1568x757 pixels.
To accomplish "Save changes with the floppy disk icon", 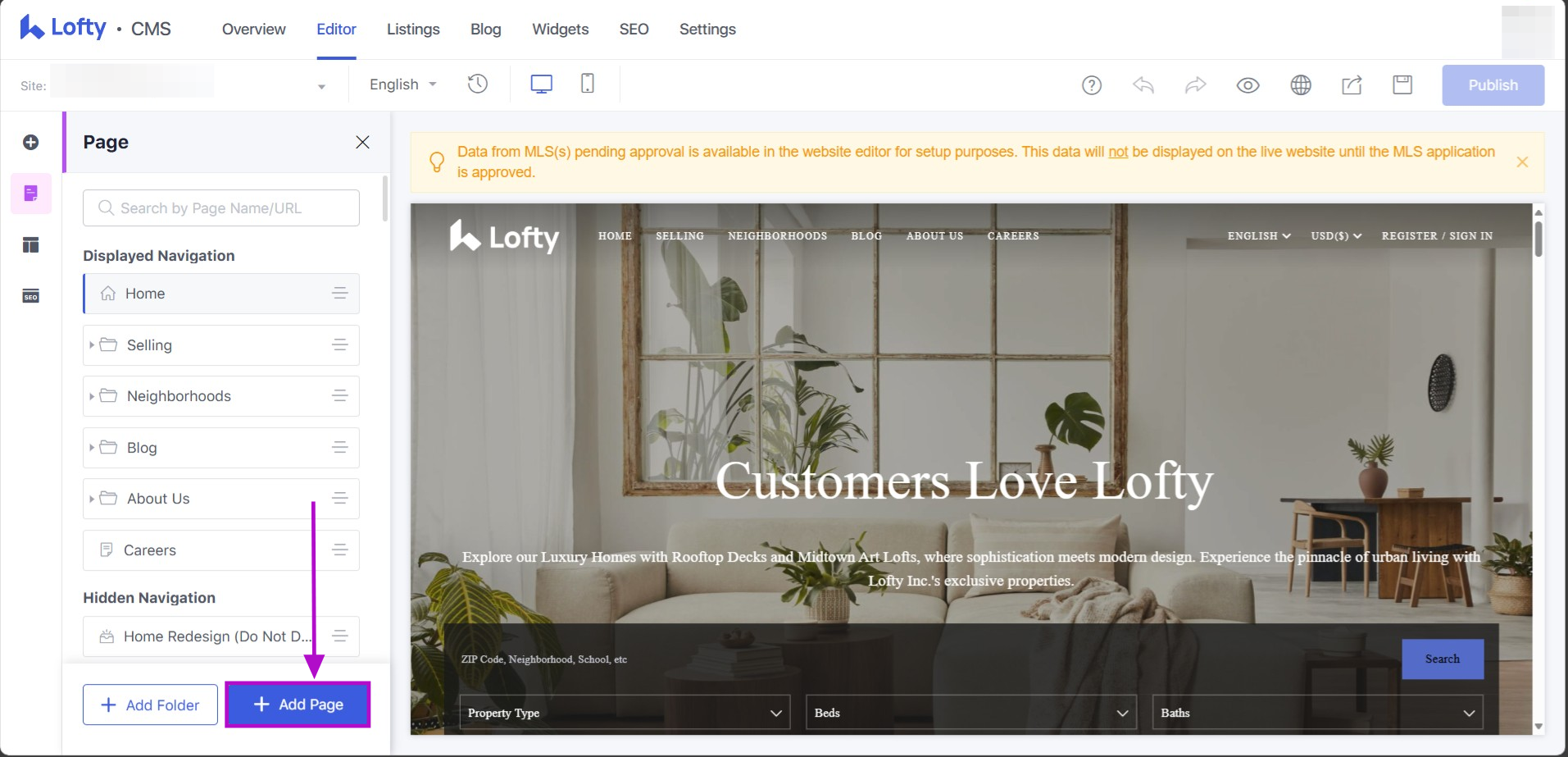I will 1402,84.
